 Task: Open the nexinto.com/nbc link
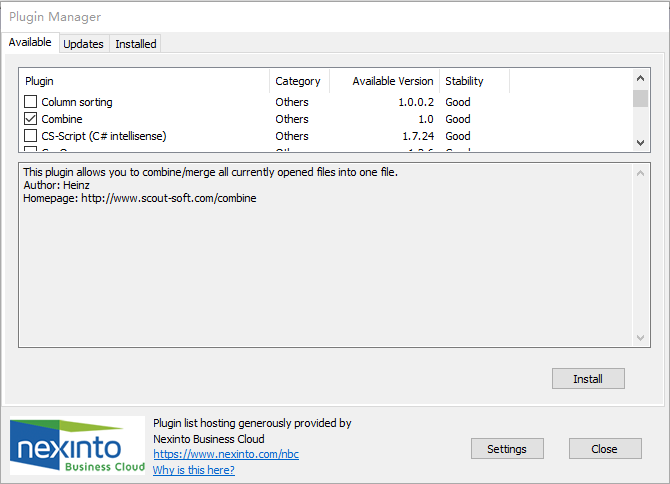(225, 454)
